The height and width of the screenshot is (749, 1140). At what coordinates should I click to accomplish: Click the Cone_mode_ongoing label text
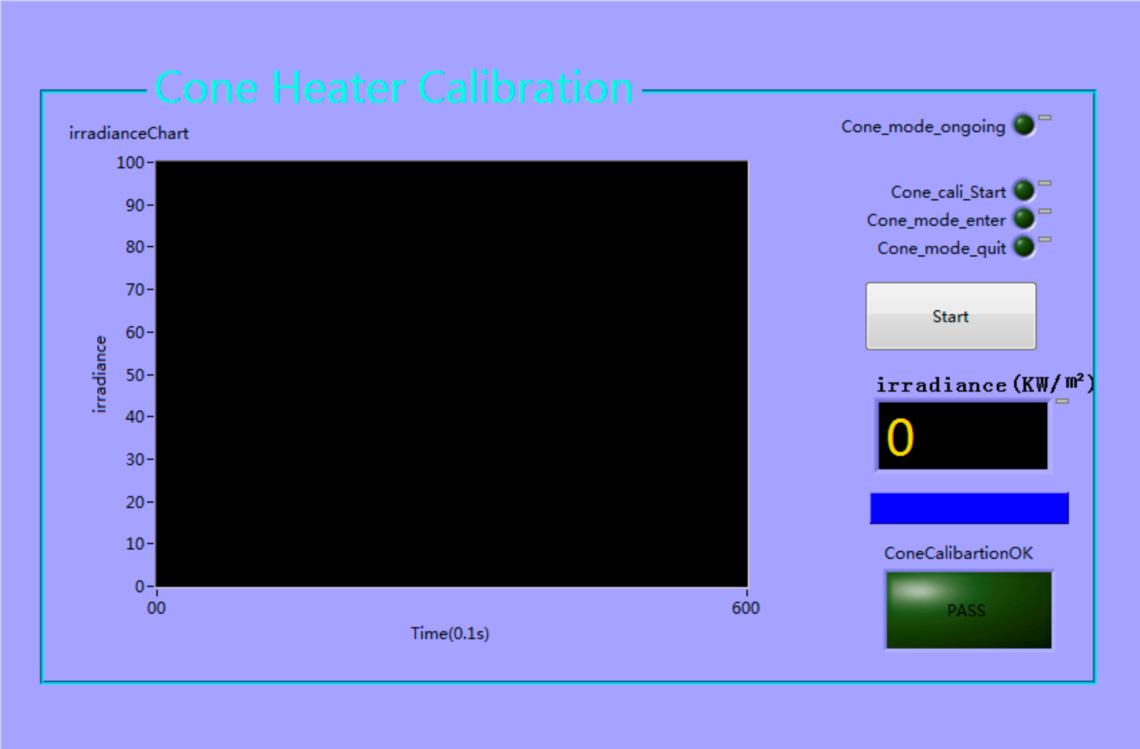923,127
